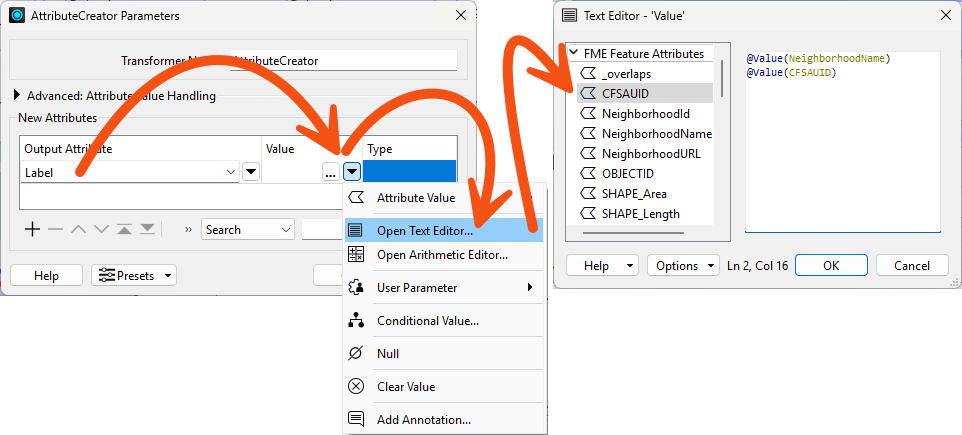Click the Presets sliders icon
The width and height of the screenshot is (962, 435).
[x=107, y=275]
